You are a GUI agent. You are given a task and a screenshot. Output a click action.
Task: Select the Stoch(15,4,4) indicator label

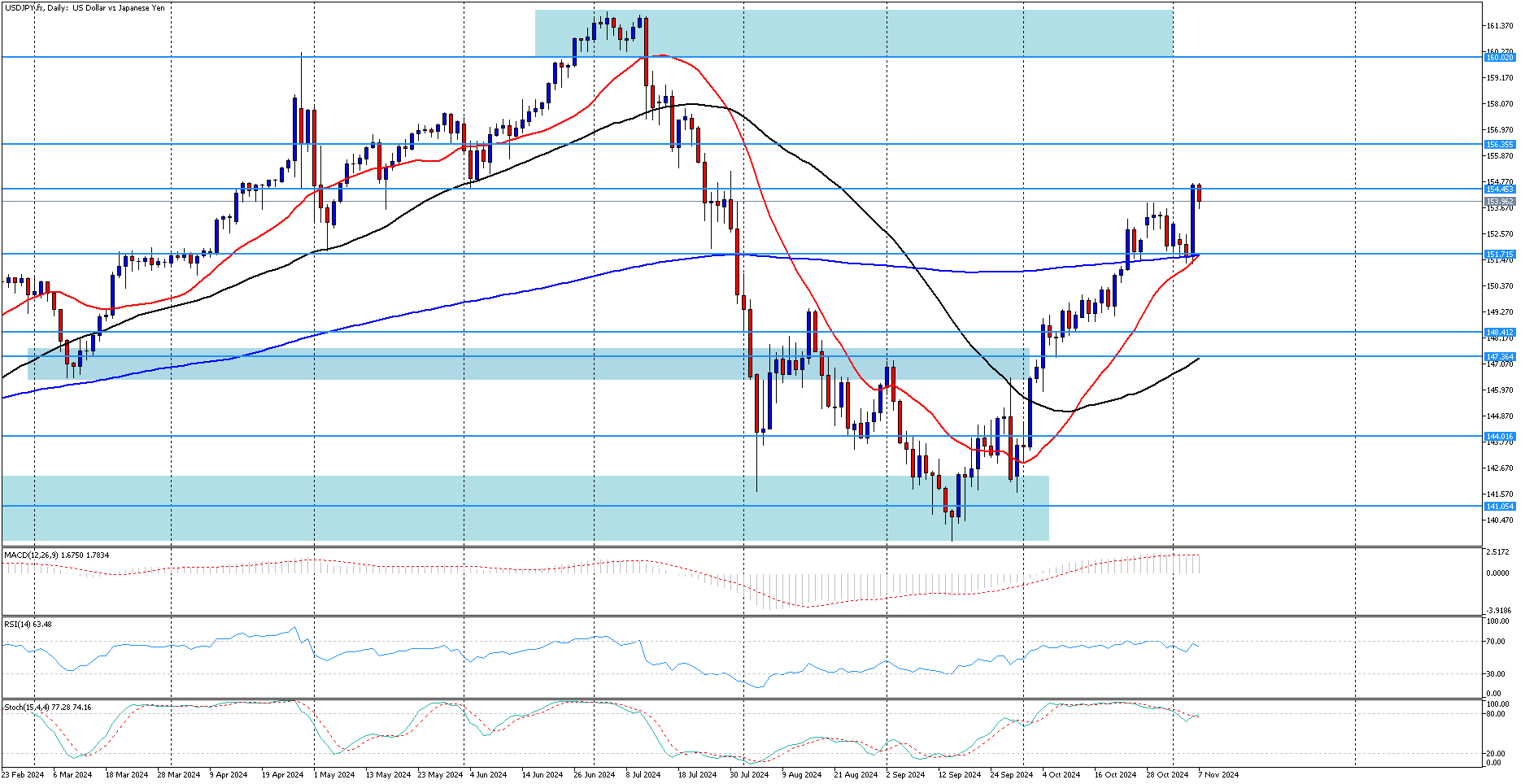coord(47,707)
